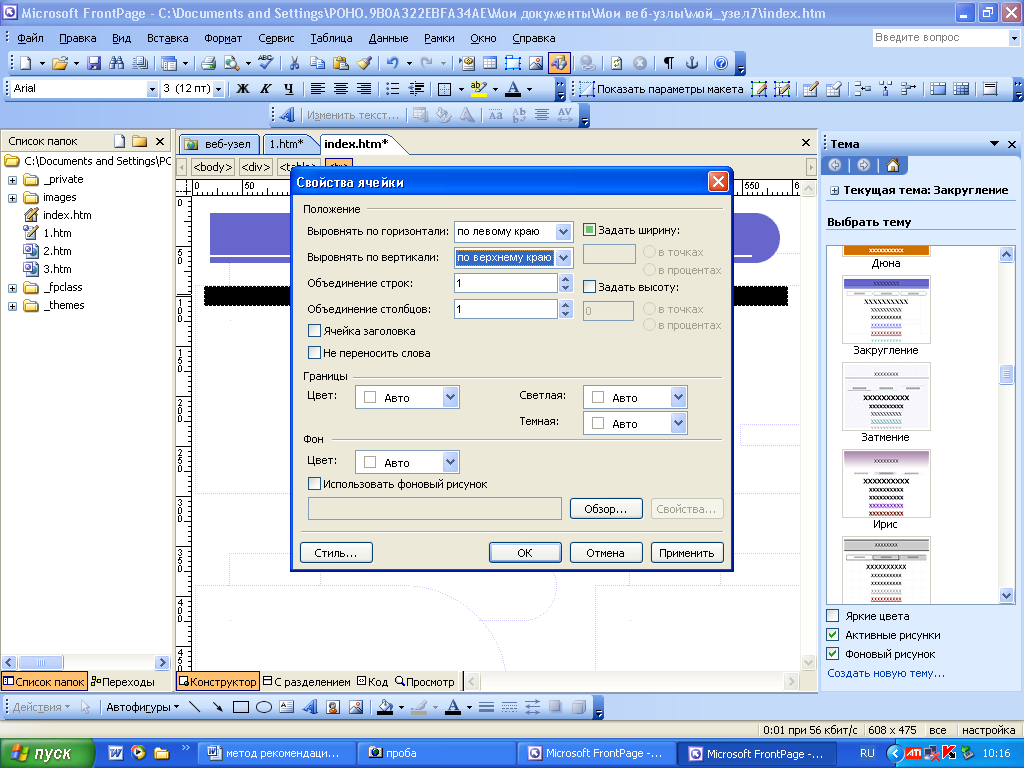Open vertical alignment dropdown (по верхнему краю)
1024x768 pixels.
[x=564, y=257]
